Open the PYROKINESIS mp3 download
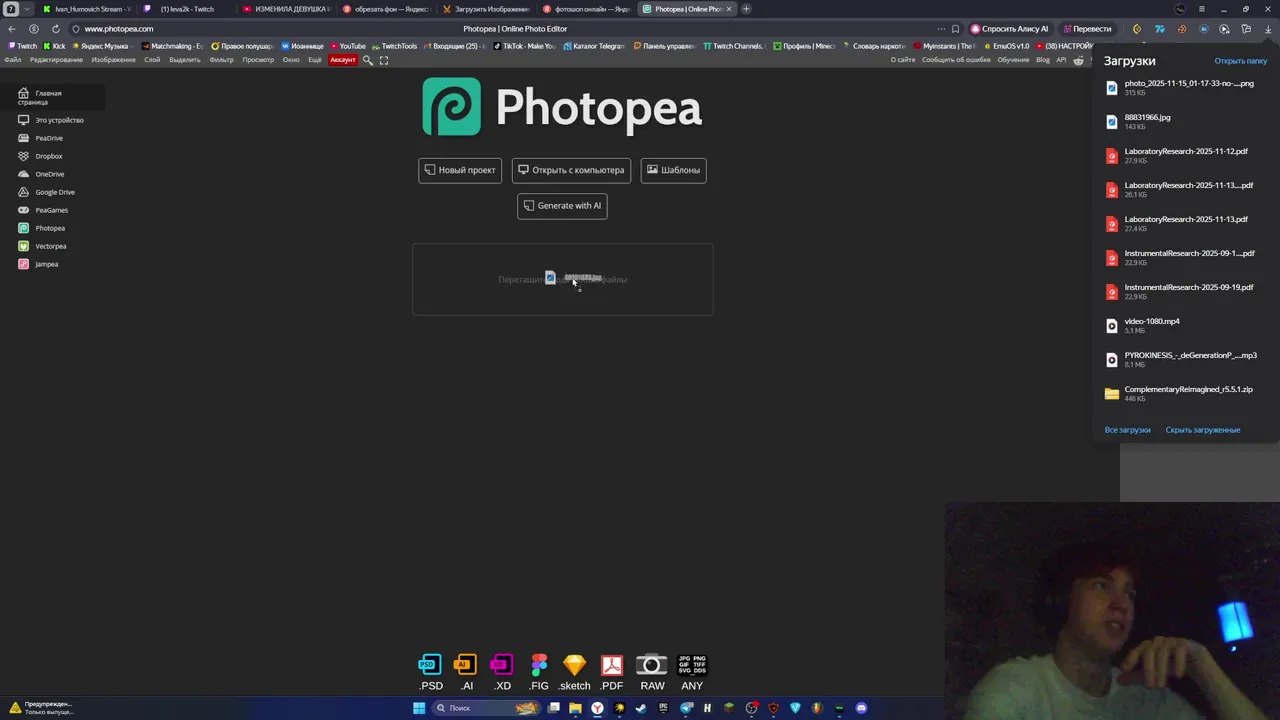 pos(1186,360)
